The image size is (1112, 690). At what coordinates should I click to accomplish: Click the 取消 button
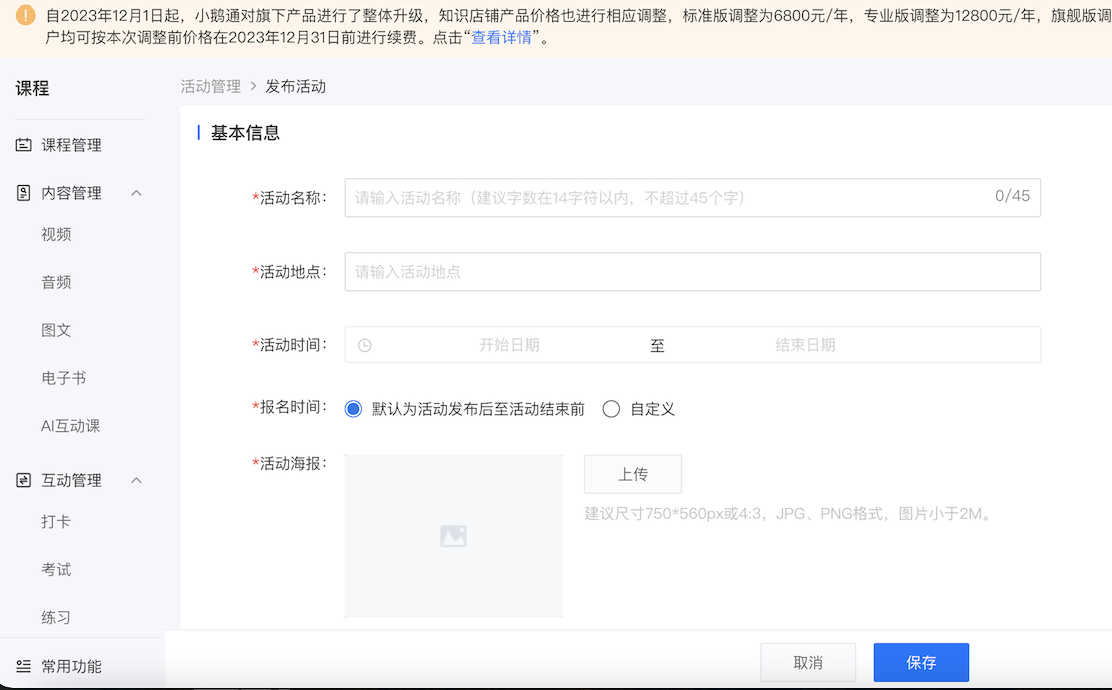click(807, 662)
